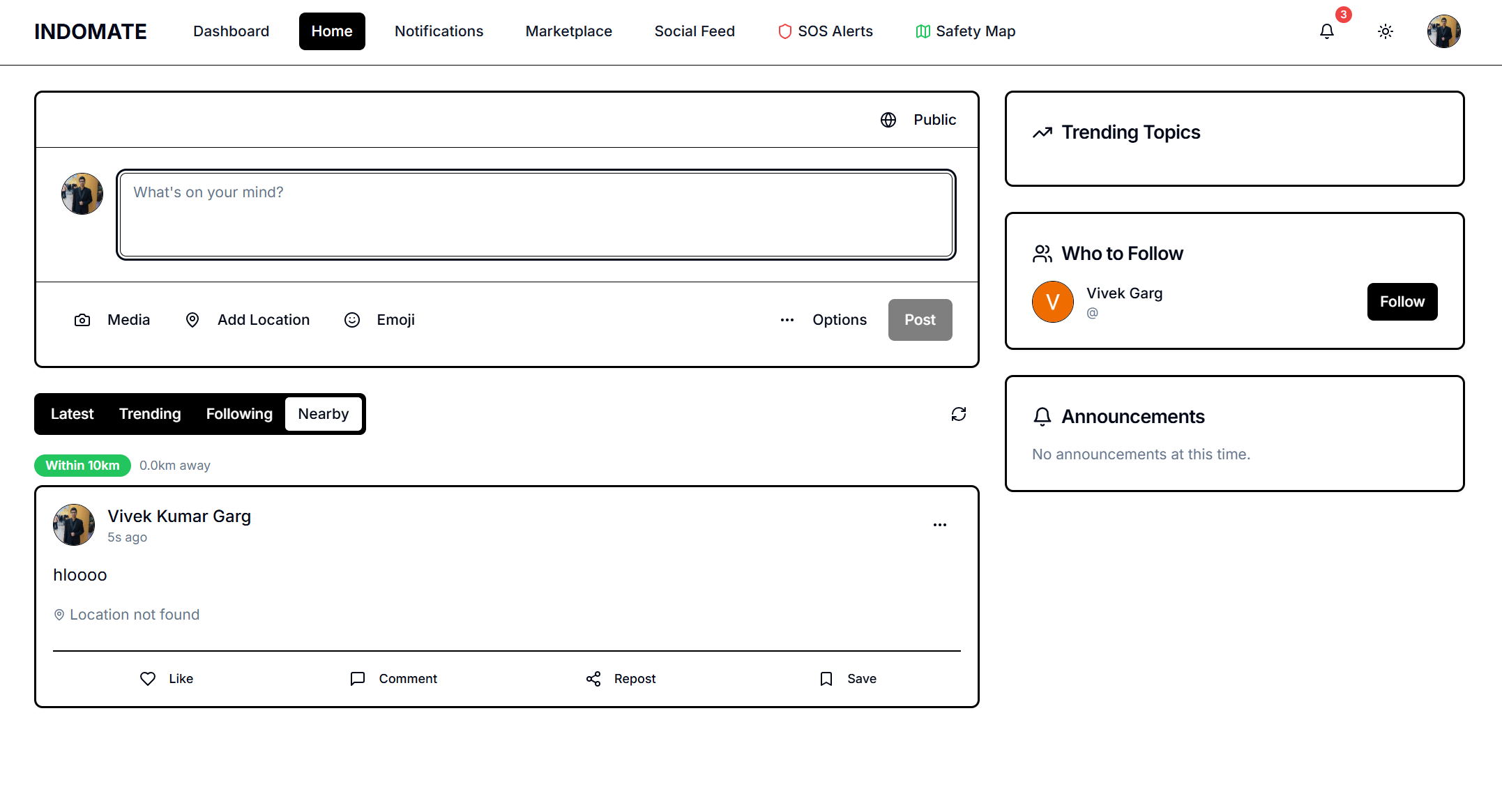Open the post's three-dot menu
Viewport: 1502px width, 812px height.
[x=939, y=525]
